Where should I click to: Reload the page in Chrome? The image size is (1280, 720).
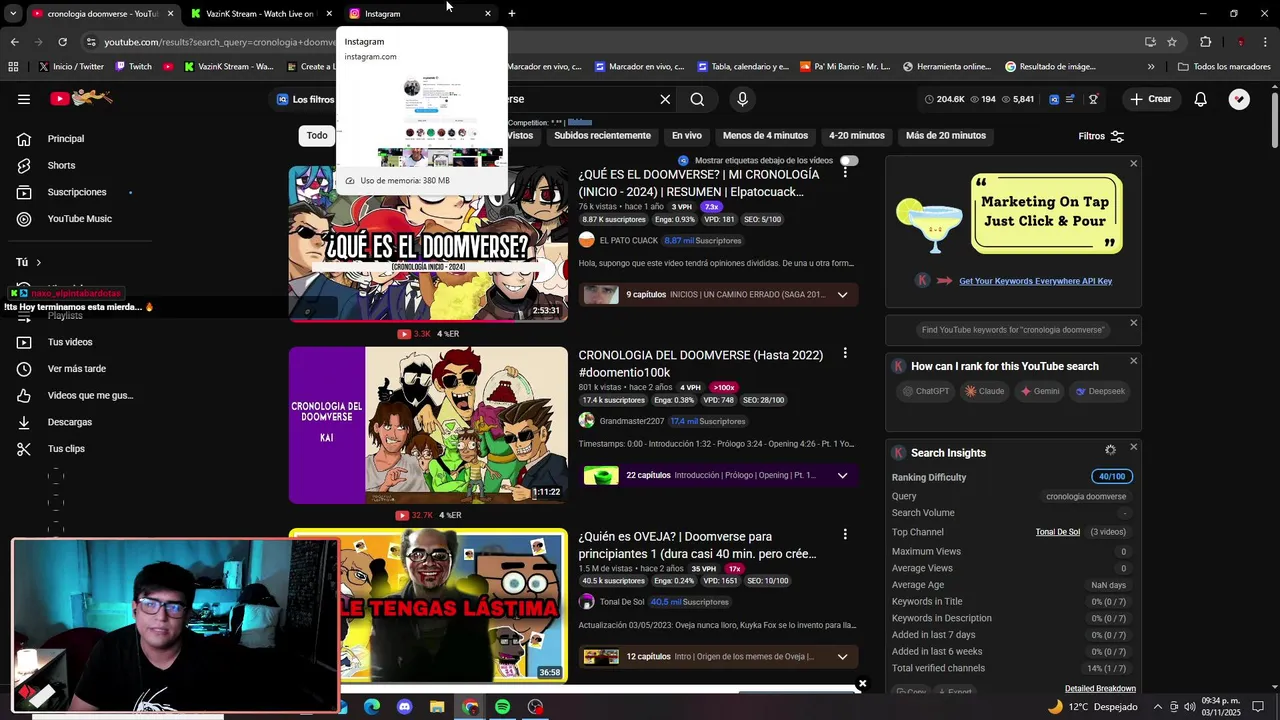click(62, 42)
